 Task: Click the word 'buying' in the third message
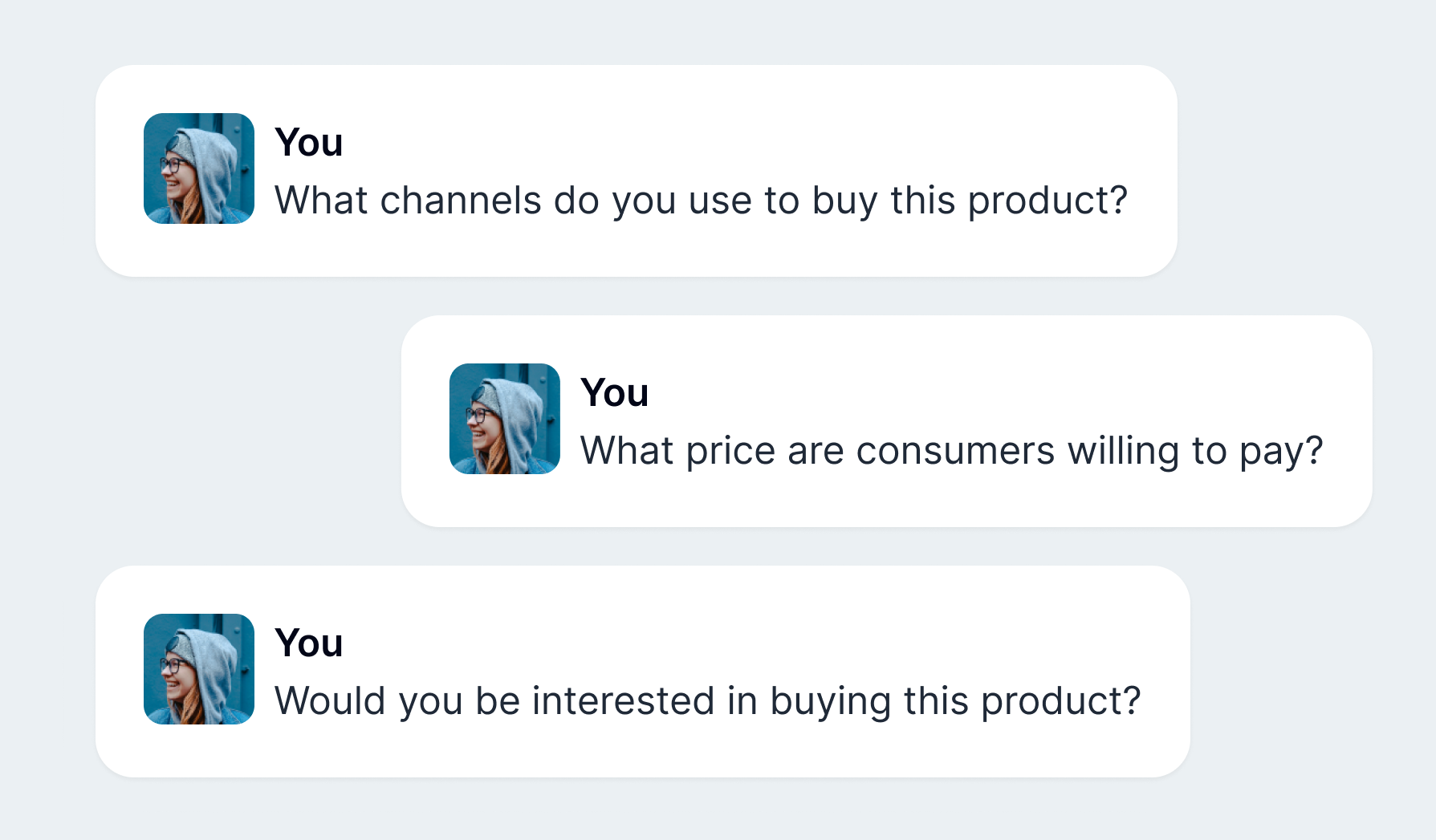click(x=831, y=703)
